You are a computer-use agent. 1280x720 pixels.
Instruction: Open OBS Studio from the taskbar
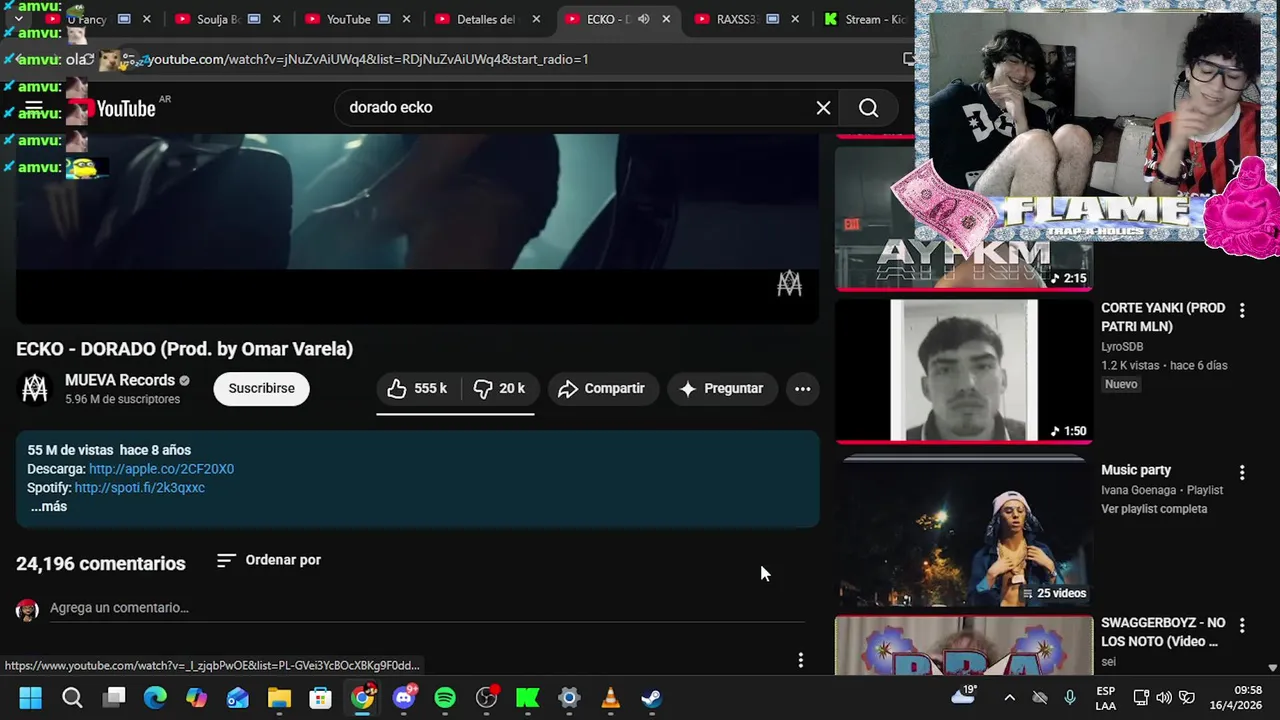coord(487,698)
